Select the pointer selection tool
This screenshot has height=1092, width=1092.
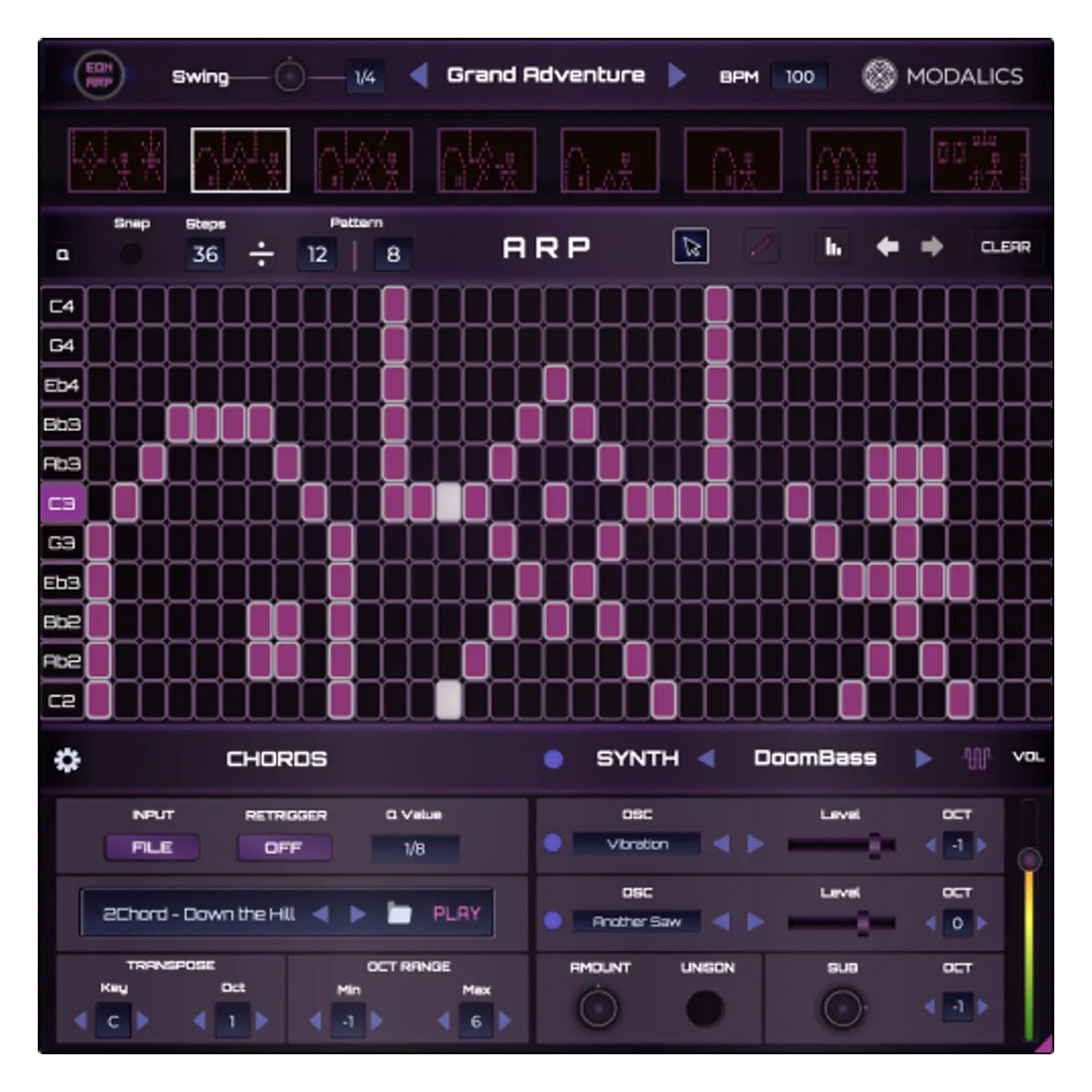(x=690, y=246)
